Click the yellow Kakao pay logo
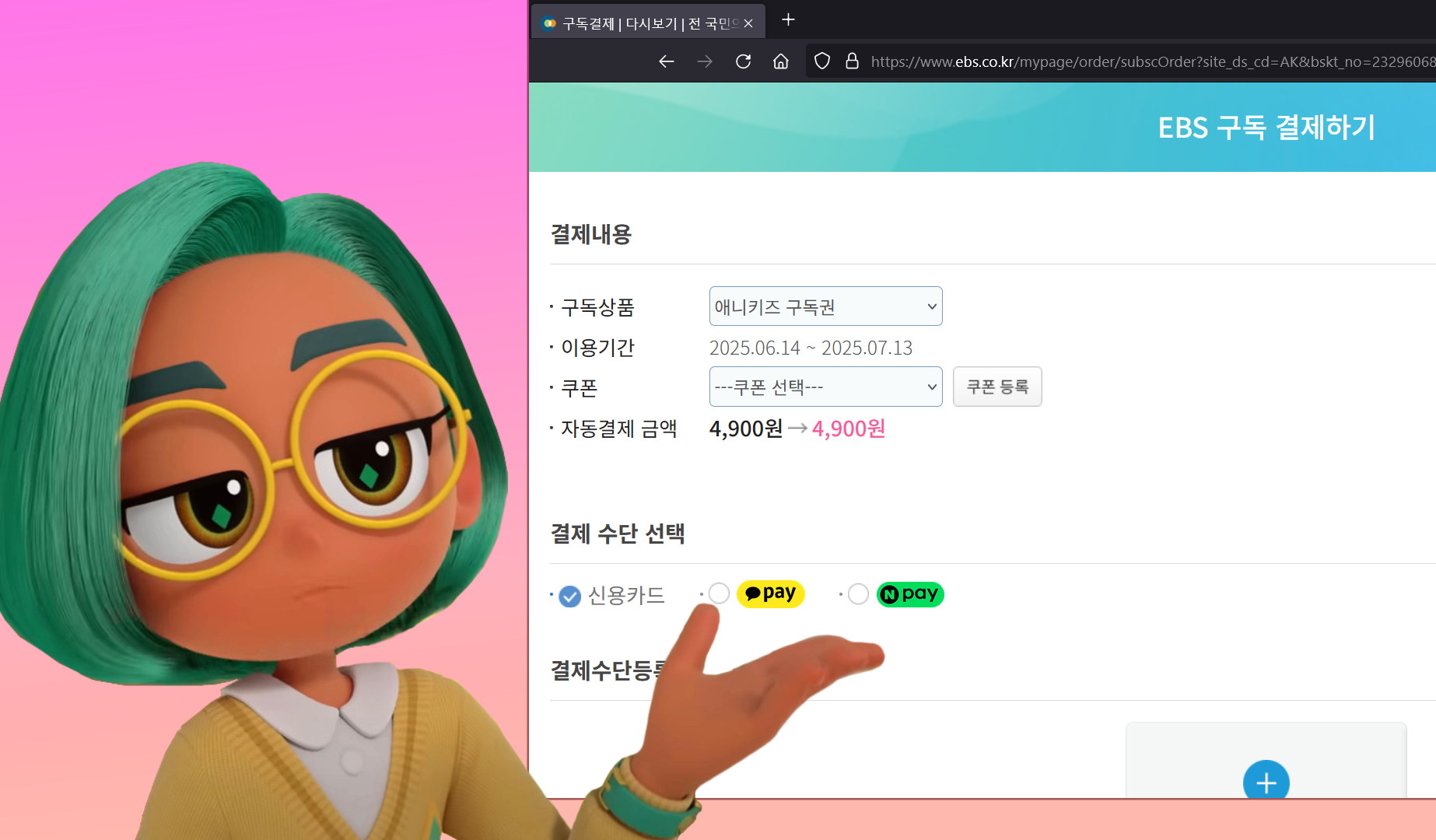This screenshot has width=1436, height=840. [x=770, y=593]
